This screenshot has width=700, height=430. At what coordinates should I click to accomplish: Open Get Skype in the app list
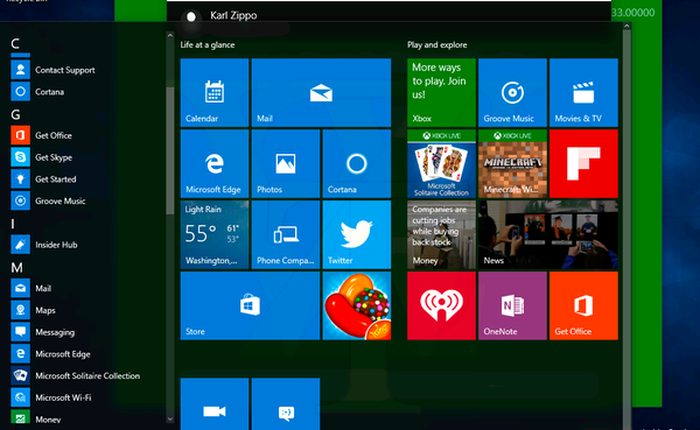pyautogui.click(x=42, y=157)
